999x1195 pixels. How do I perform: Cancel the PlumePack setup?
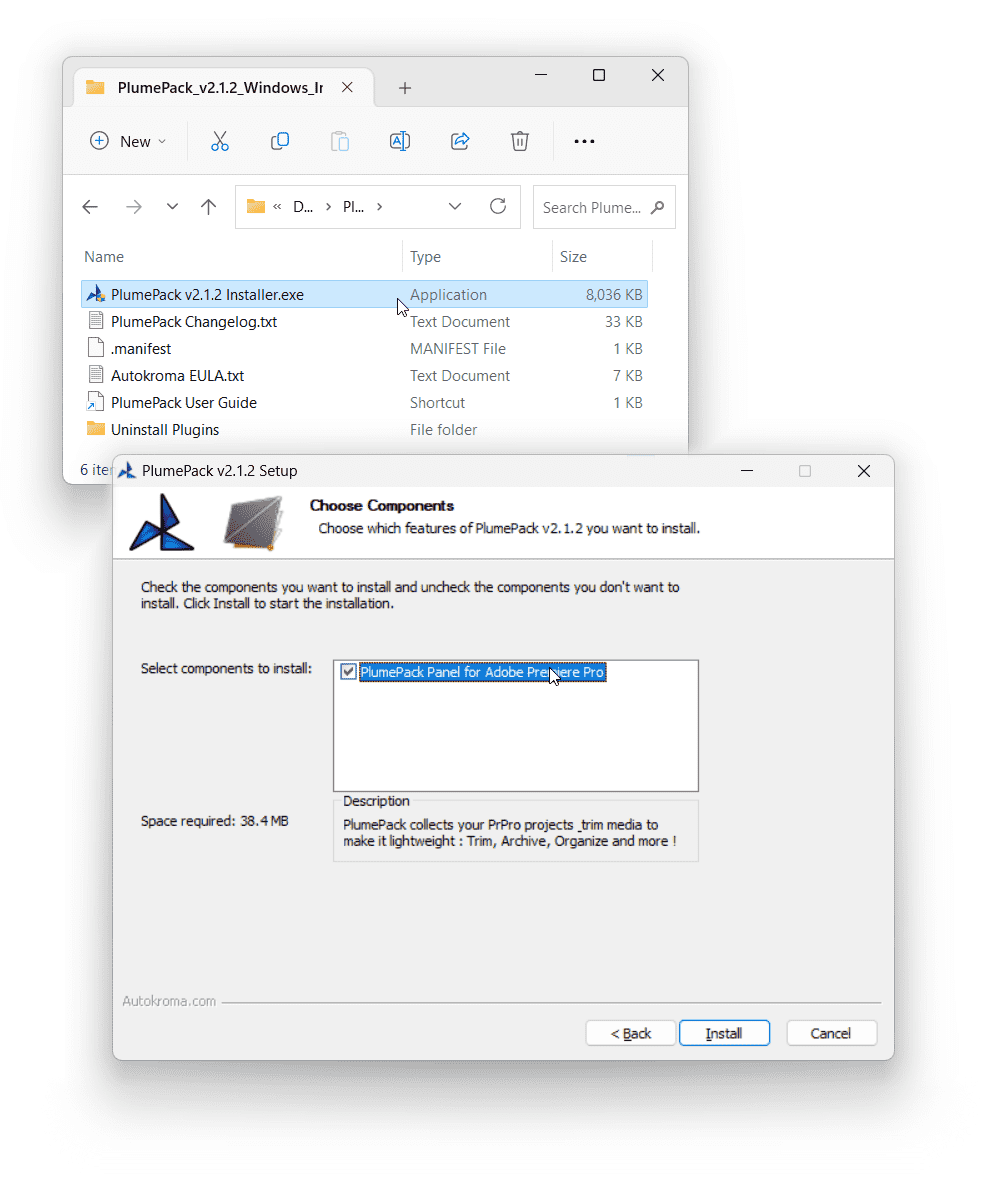(831, 1033)
